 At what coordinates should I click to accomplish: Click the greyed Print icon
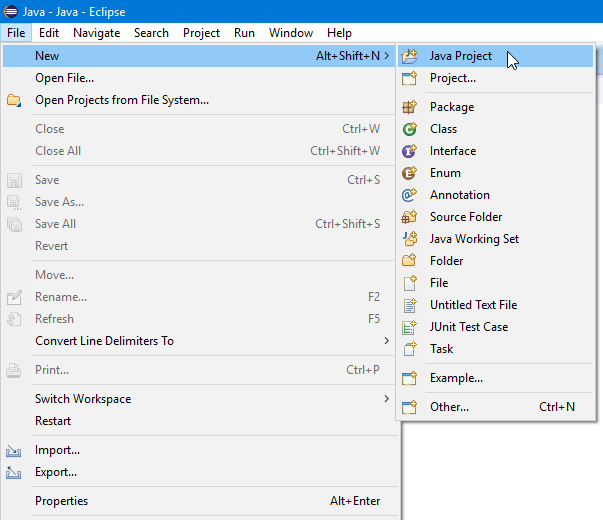click(14, 370)
